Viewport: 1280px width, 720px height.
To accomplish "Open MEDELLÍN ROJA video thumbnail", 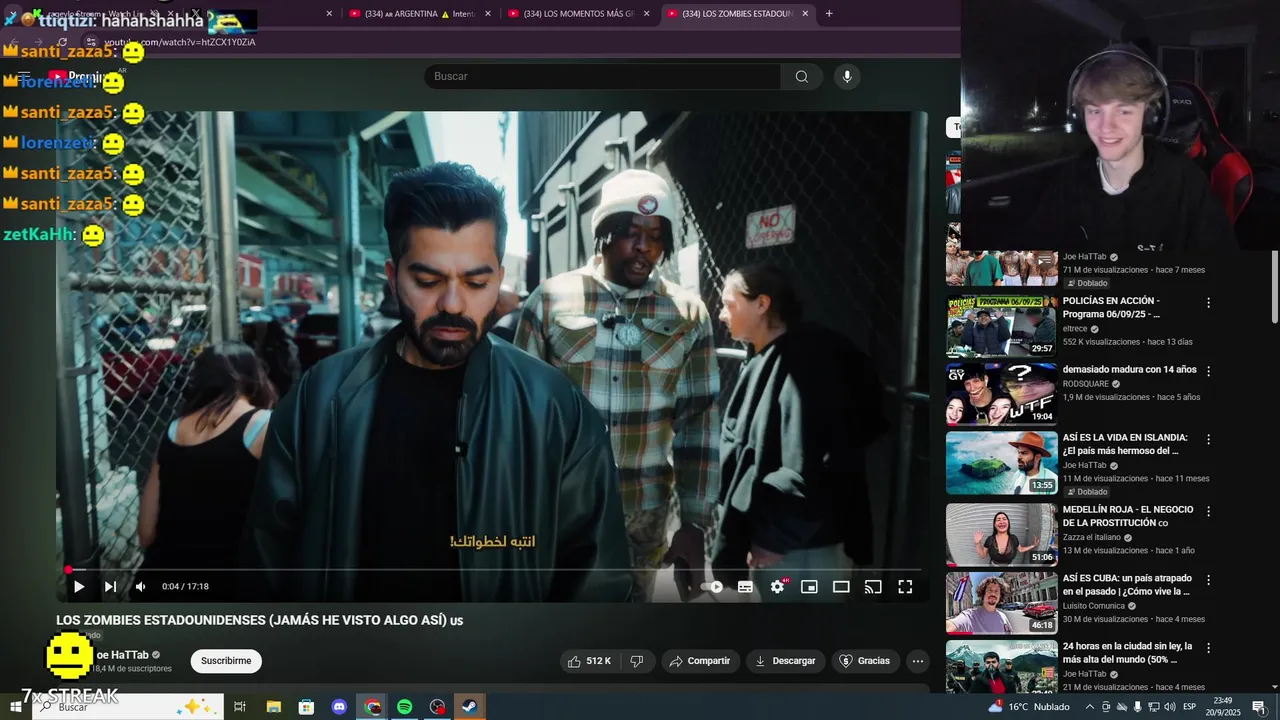I will pos(1001,535).
